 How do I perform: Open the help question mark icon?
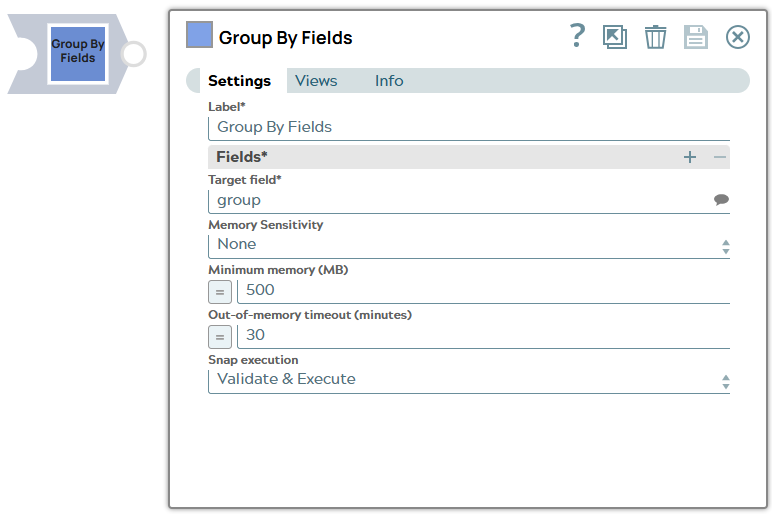click(x=577, y=36)
